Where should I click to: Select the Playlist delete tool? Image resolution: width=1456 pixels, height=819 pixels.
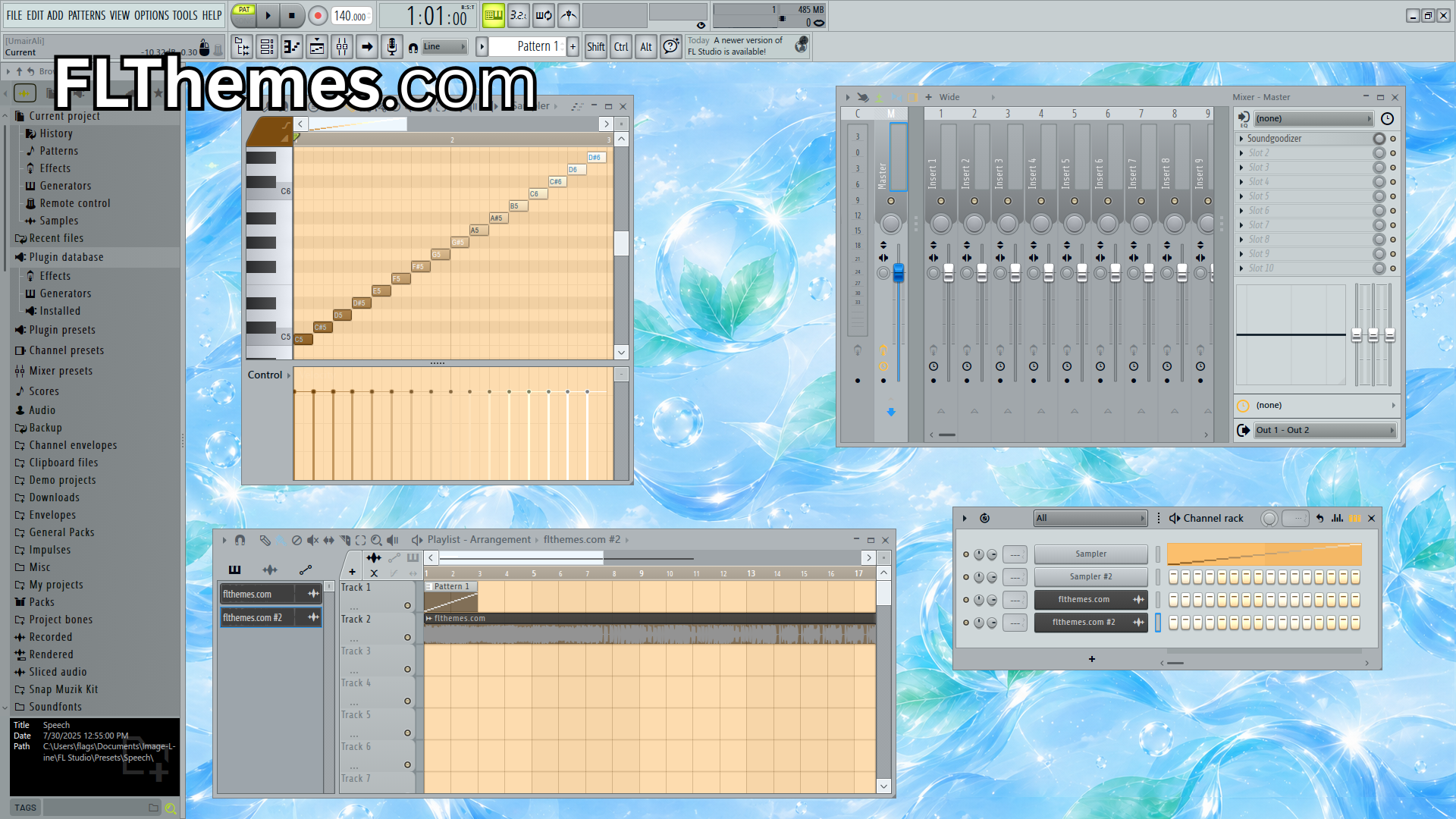point(297,540)
